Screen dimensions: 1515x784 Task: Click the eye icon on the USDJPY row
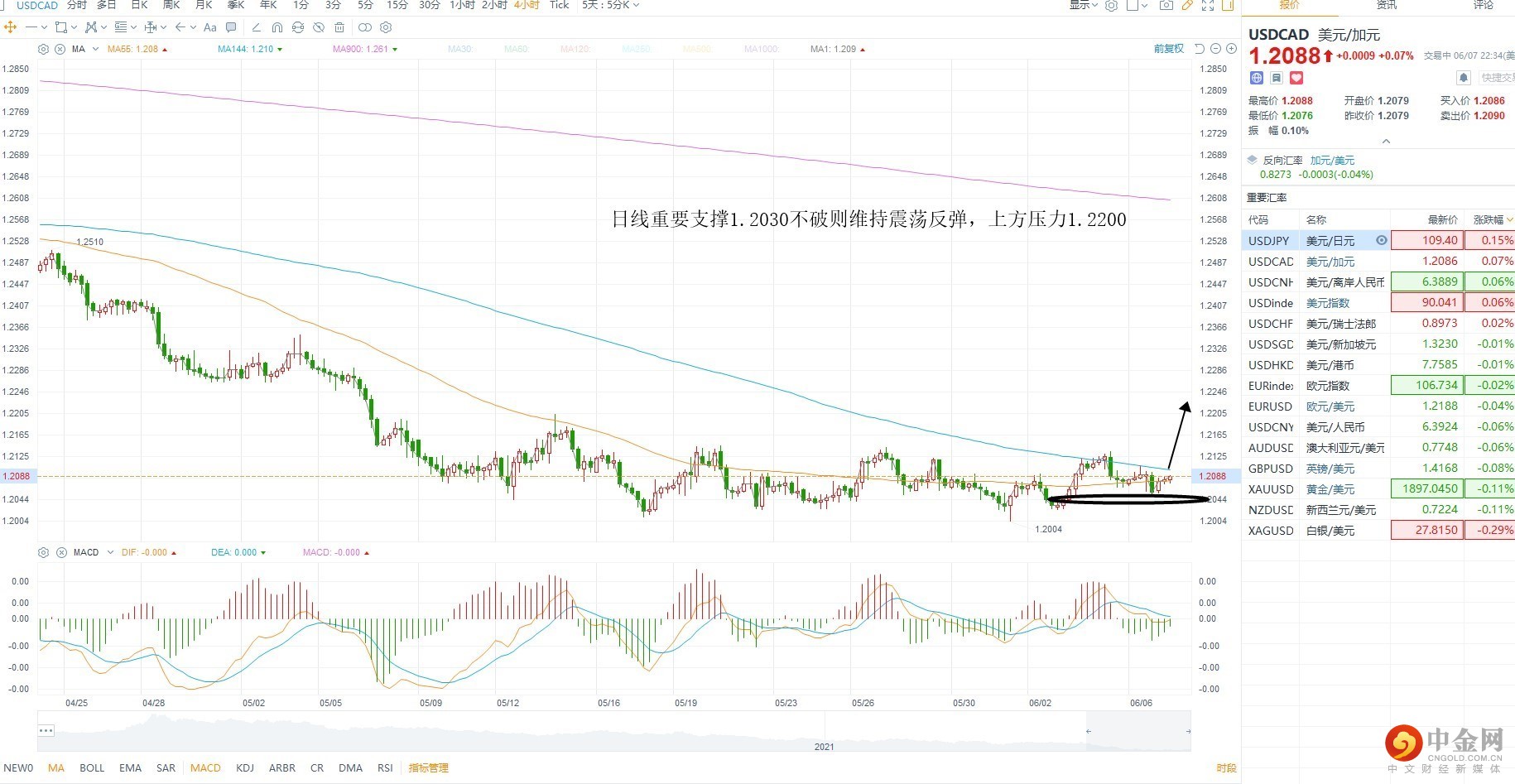[1381, 240]
